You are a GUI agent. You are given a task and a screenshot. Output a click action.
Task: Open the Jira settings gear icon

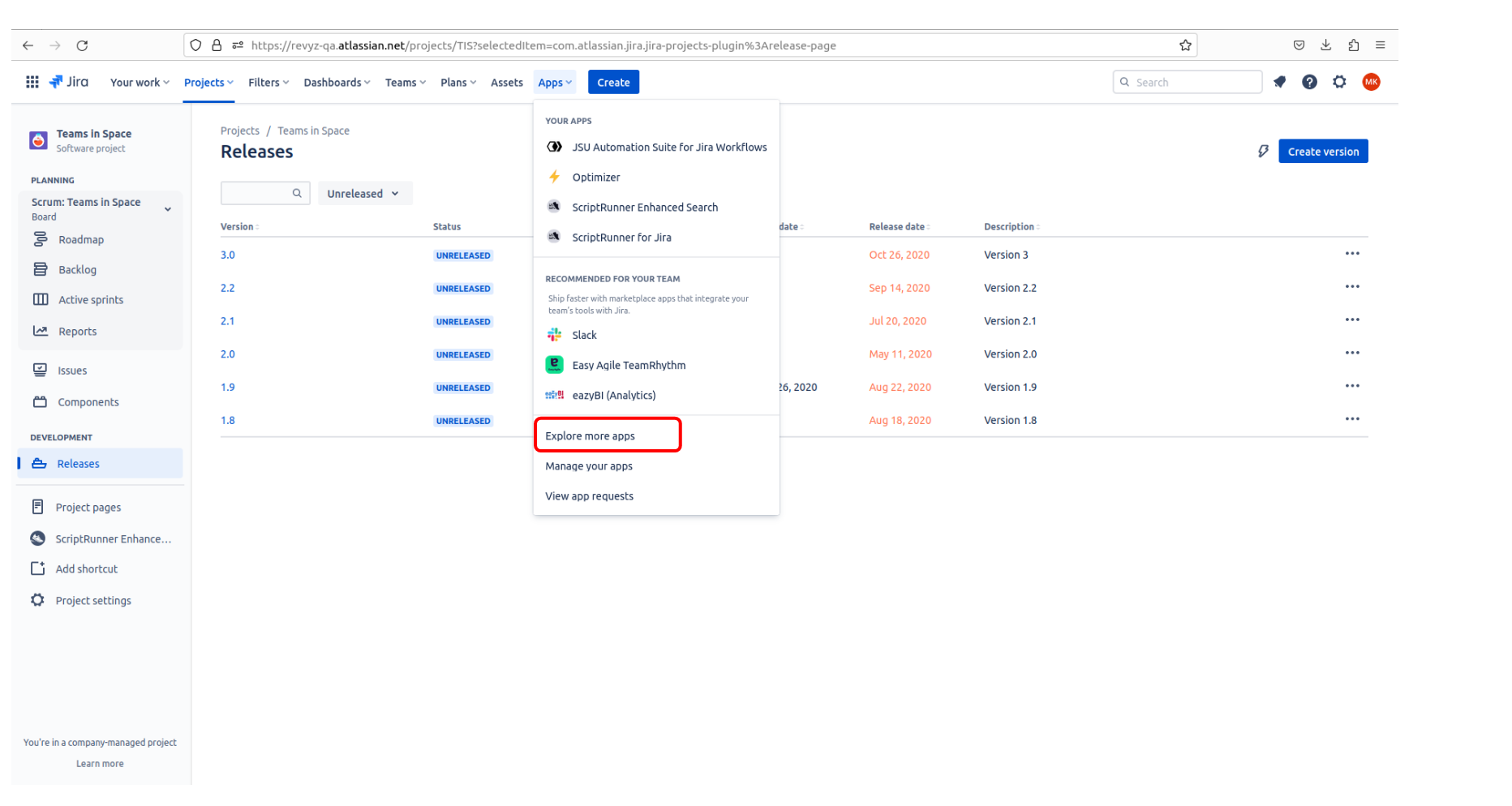click(1339, 82)
